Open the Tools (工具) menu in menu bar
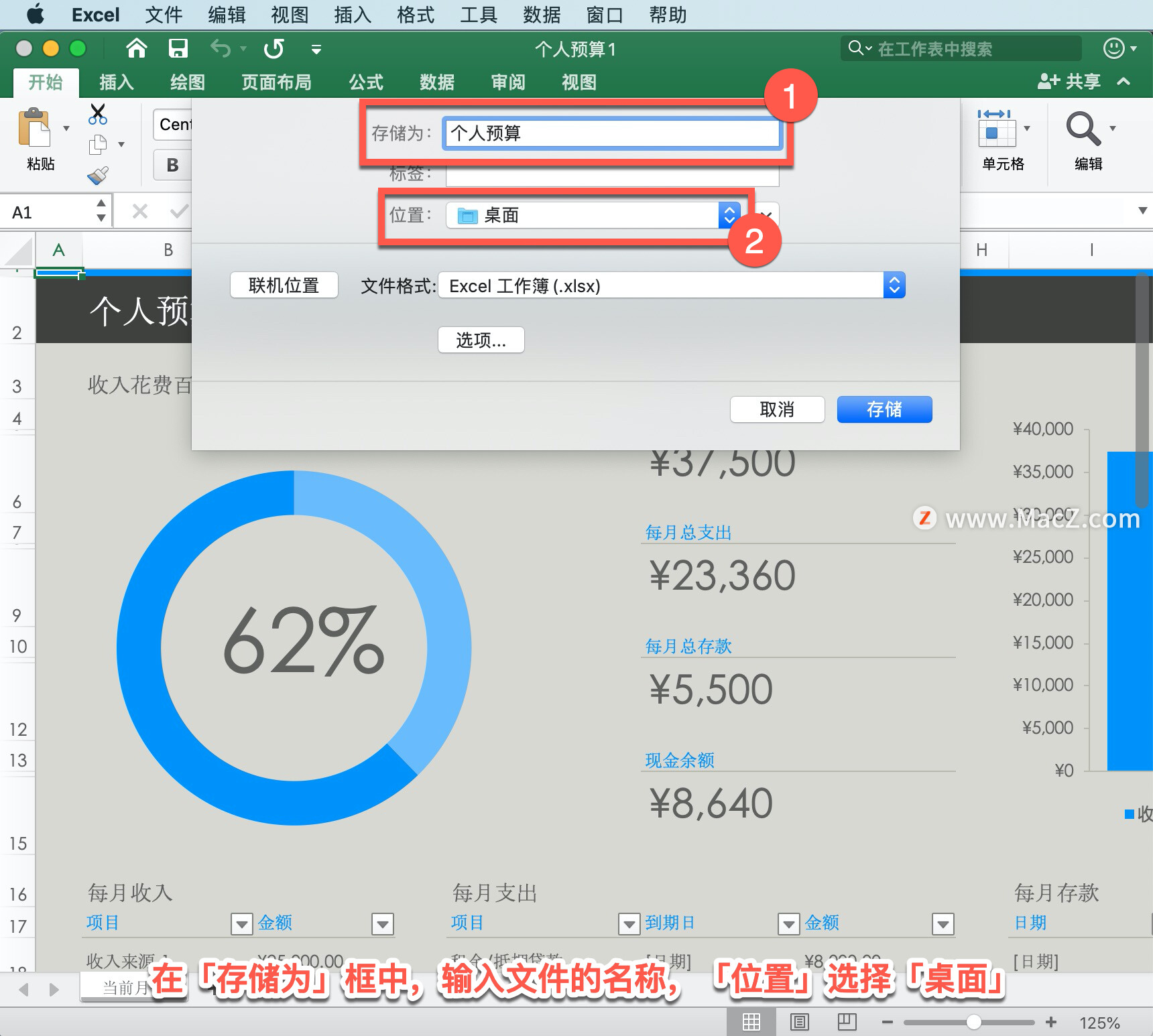Image resolution: width=1153 pixels, height=1036 pixels. click(479, 15)
